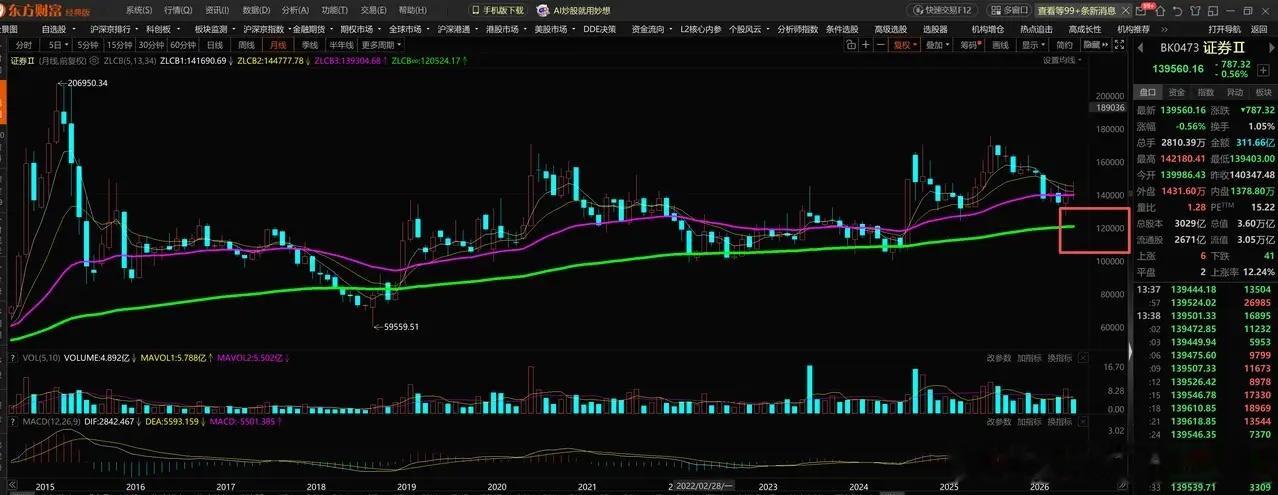Close the VOL indicator panel with X

pyautogui.click(x=1083, y=357)
